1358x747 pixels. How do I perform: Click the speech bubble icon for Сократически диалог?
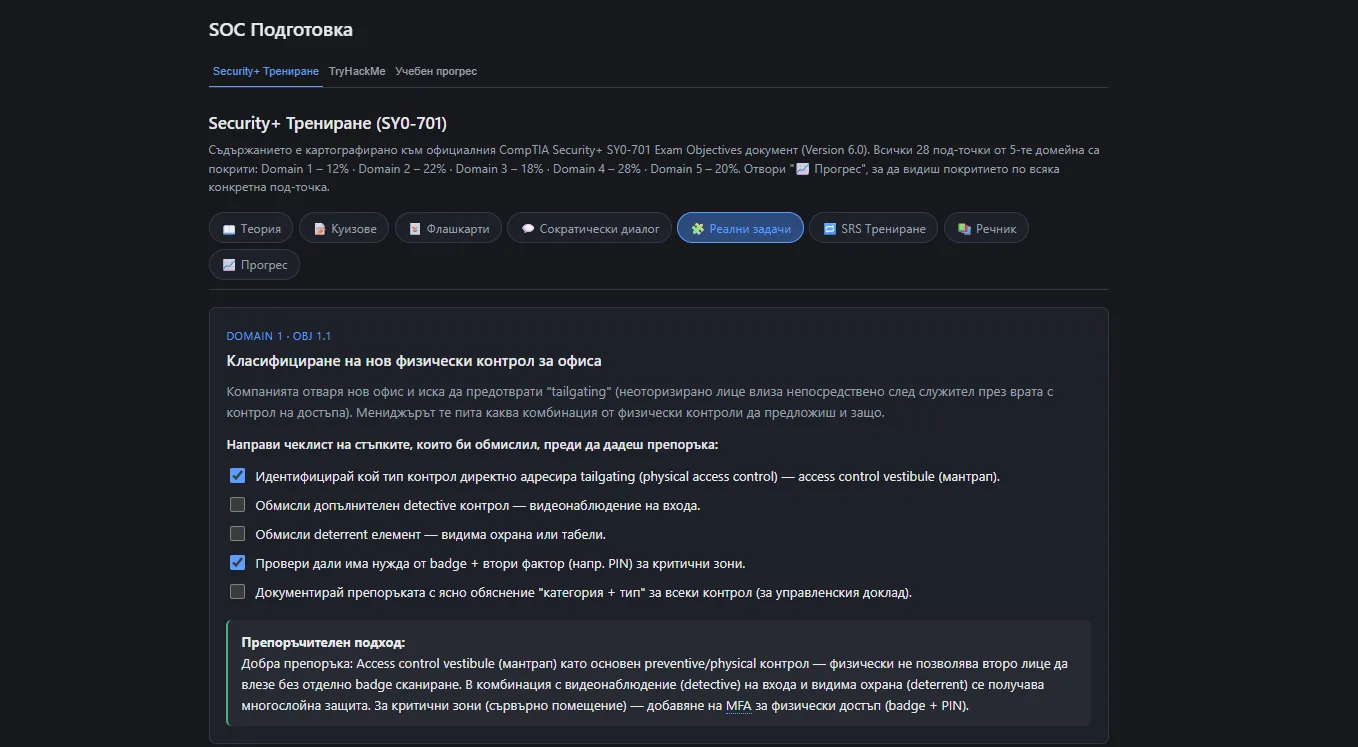click(527, 229)
